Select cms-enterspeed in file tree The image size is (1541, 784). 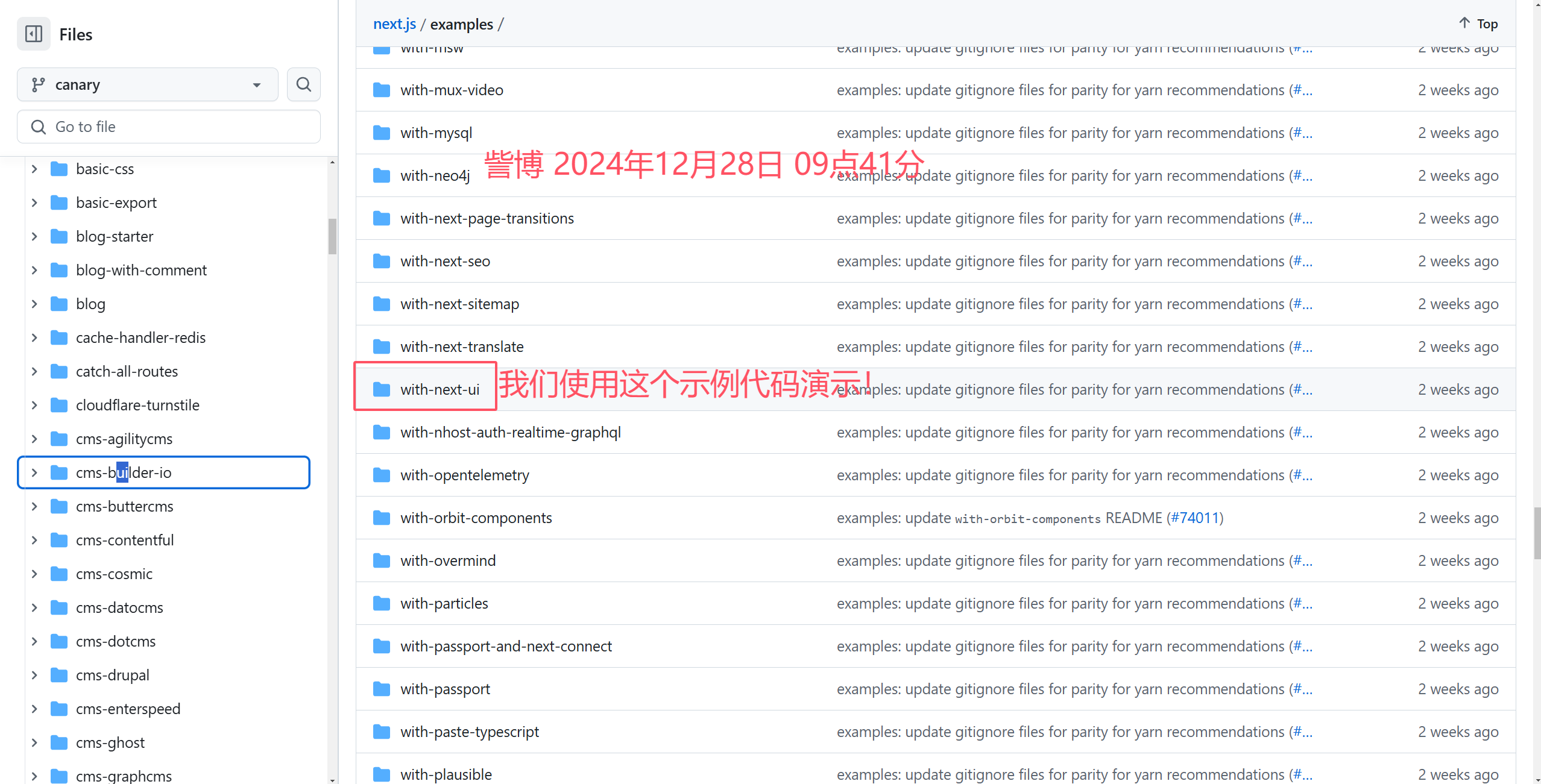pos(128,709)
